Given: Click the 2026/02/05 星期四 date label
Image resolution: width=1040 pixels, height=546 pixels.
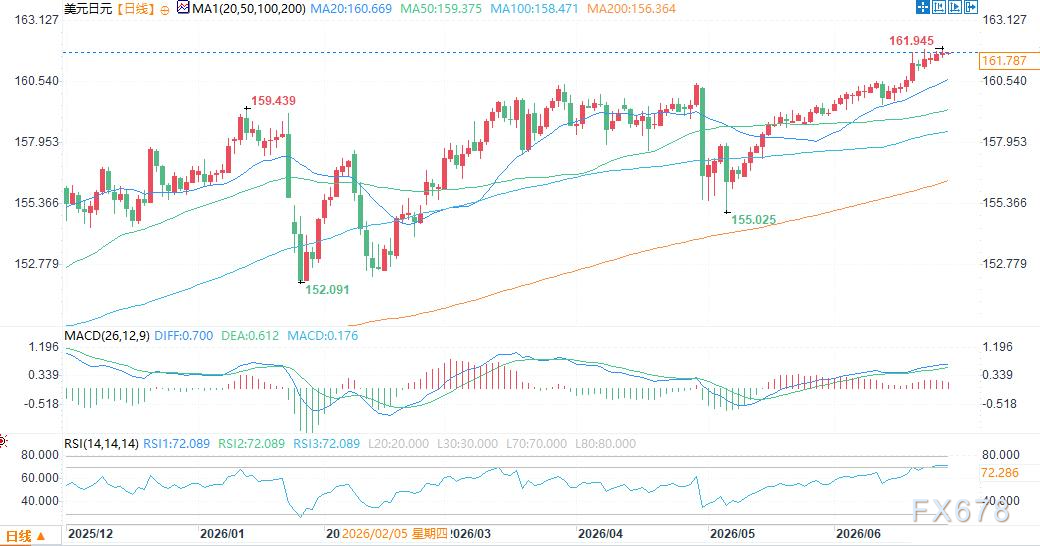Looking at the screenshot, I should [394, 533].
